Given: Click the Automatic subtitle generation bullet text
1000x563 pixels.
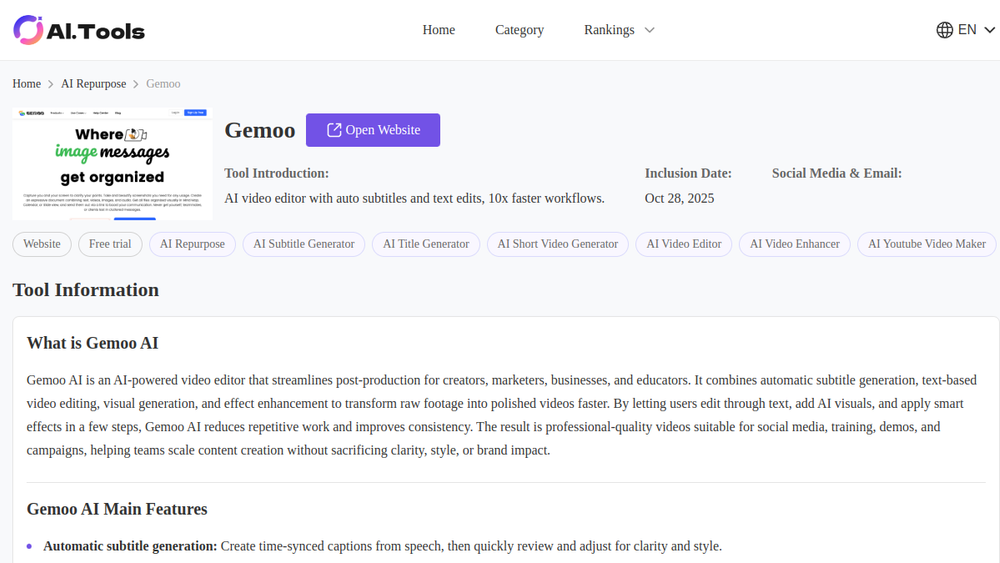Looking at the screenshot, I should coord(383,546).
